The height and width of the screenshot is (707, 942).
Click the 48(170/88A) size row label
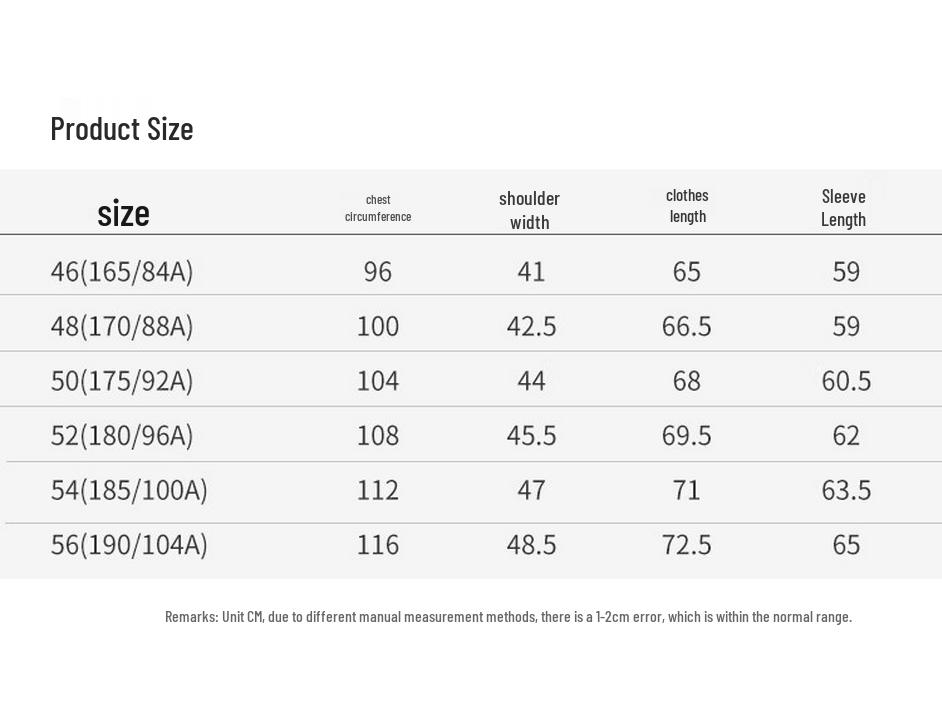[x=122, y=326]
